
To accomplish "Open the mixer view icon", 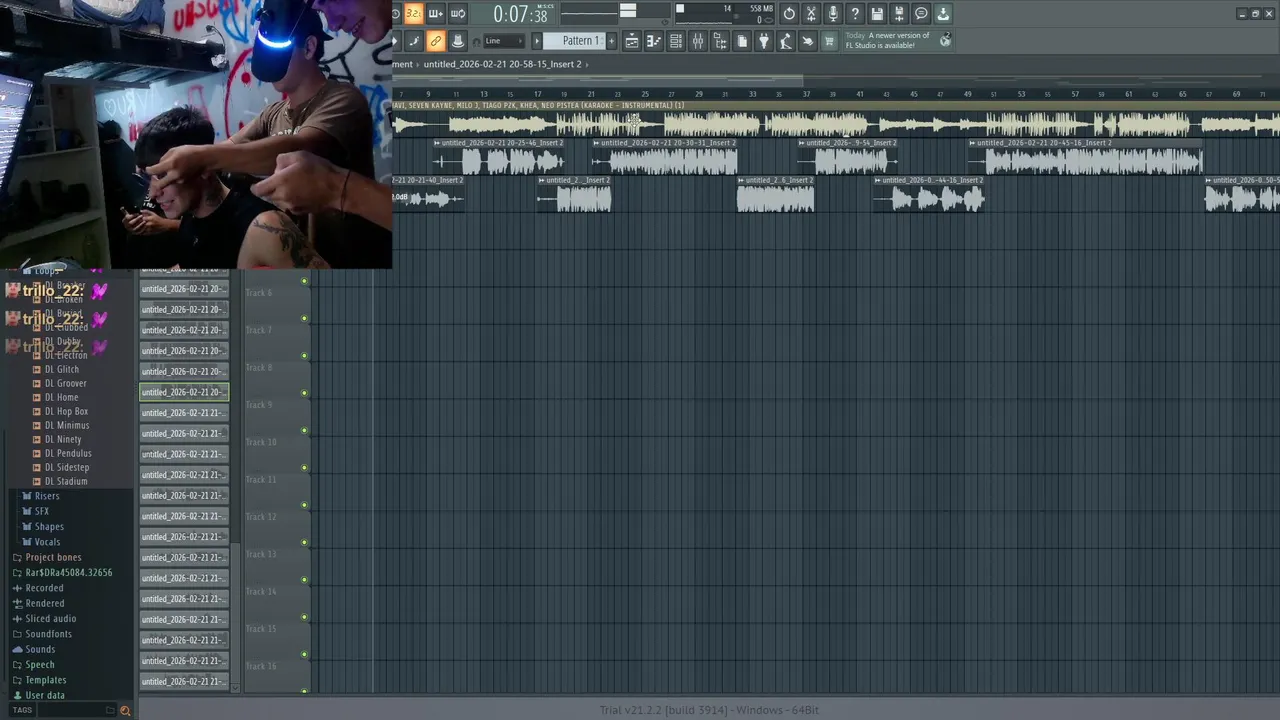I will click(x=698, y=41).
